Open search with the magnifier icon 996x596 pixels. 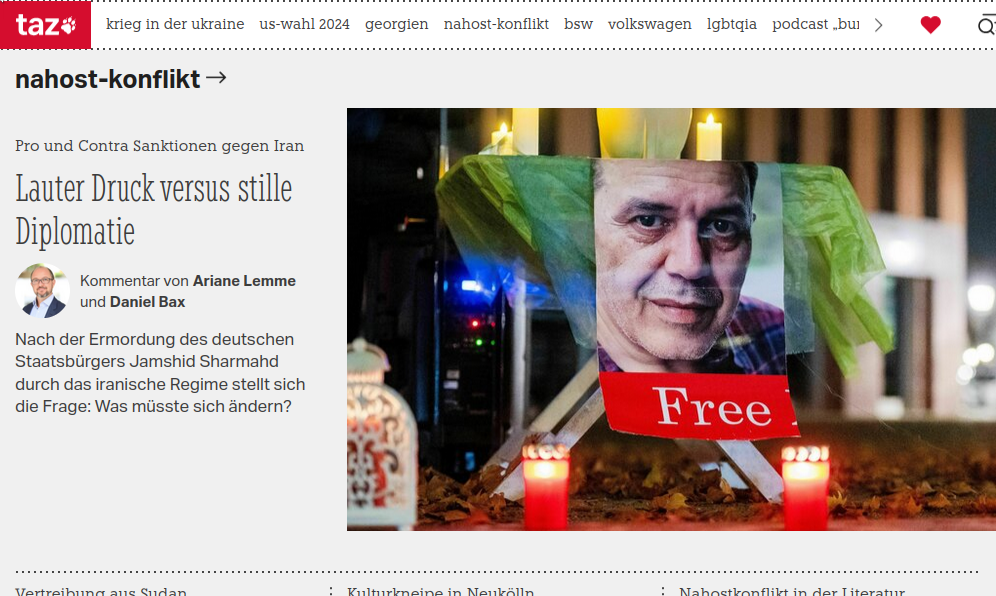click(986, 25)
